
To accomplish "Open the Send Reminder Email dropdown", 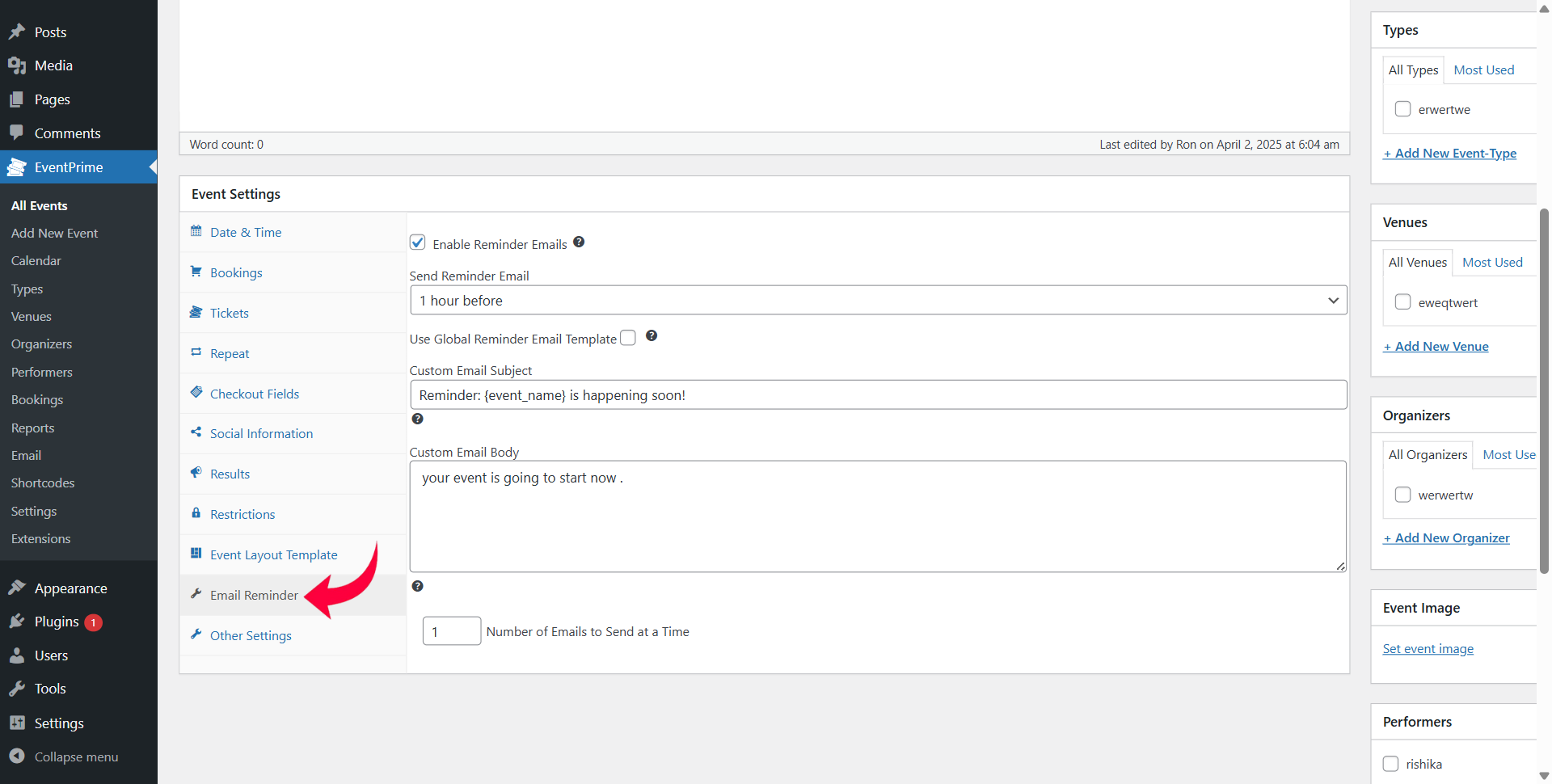I will coord(878,301).
